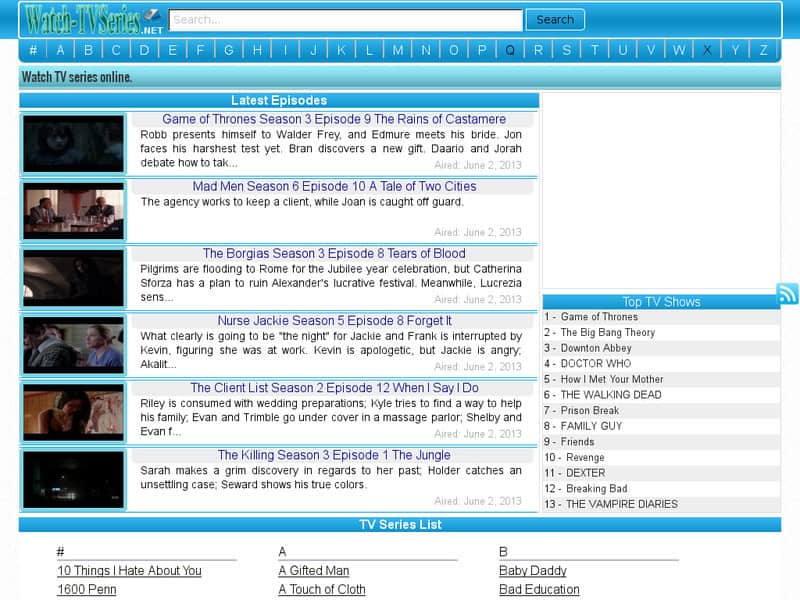Click The Killing episode thumbnail
Image resolution: width=800 pixels, height=600 pixels.
[x=73, y=480]
